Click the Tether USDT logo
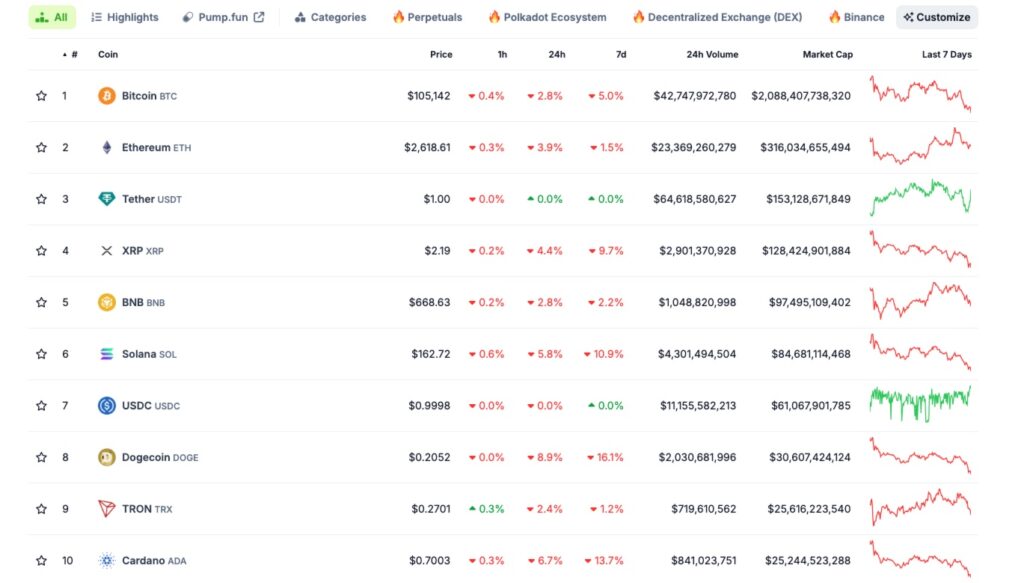Screen dimensions: 1024x583 (x=107, y=199)
